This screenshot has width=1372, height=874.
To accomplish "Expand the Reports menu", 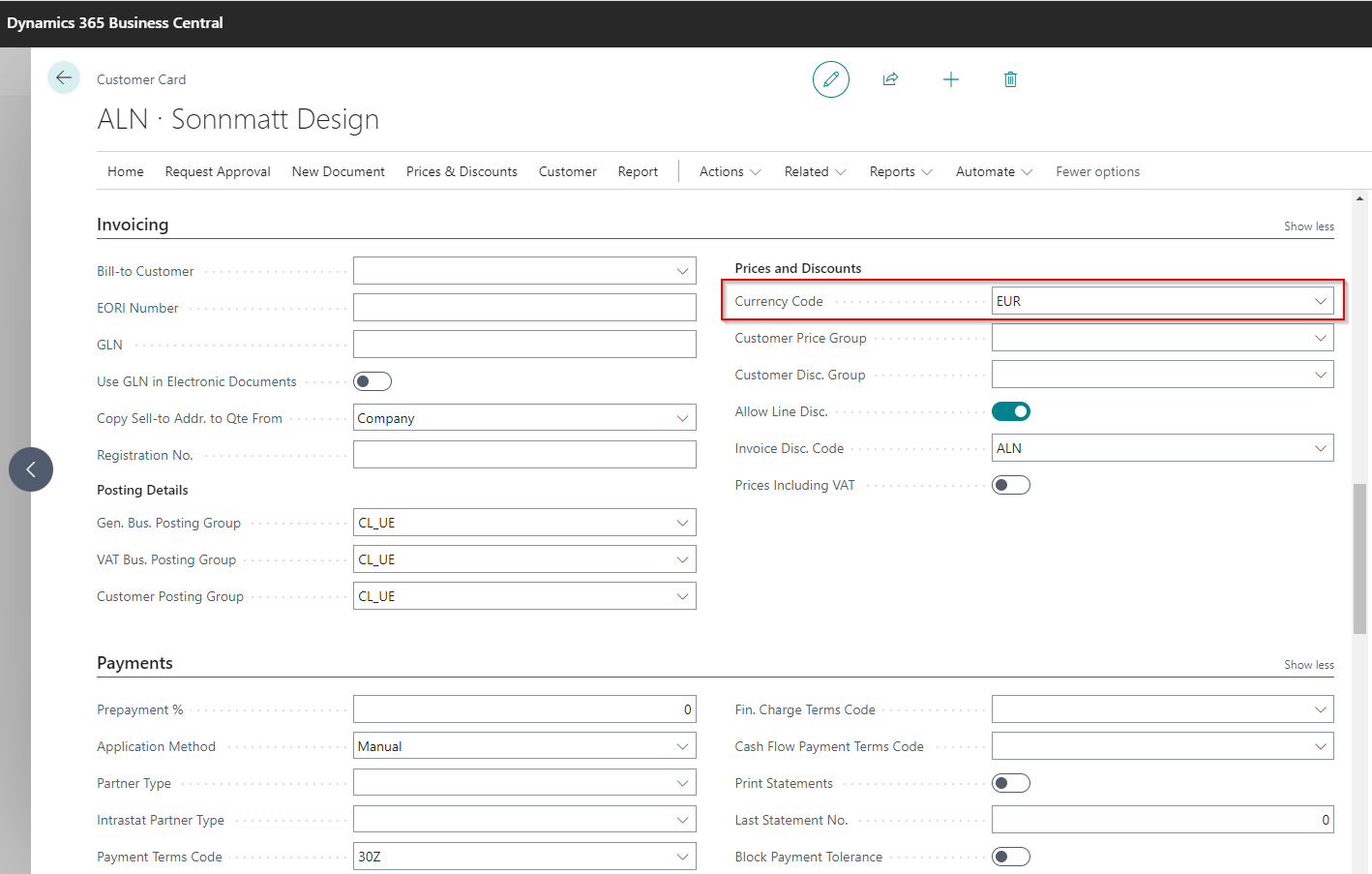I will (901, 171).
